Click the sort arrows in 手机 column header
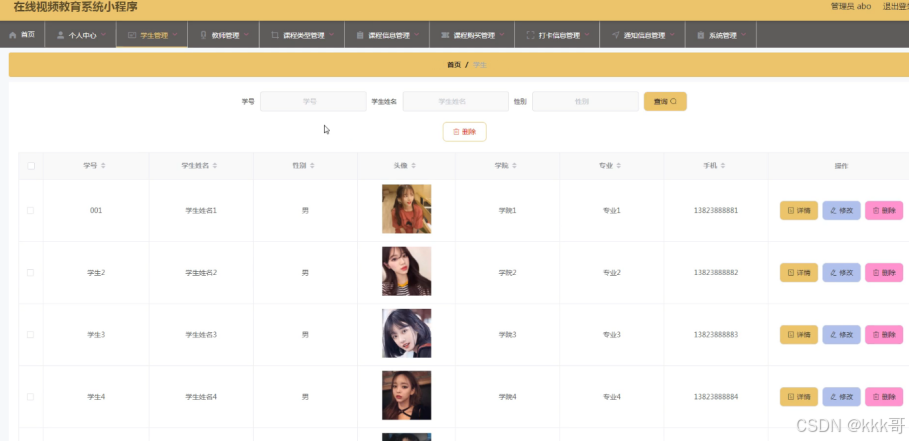Screen dimensions: 909x441 click(723, 166)
